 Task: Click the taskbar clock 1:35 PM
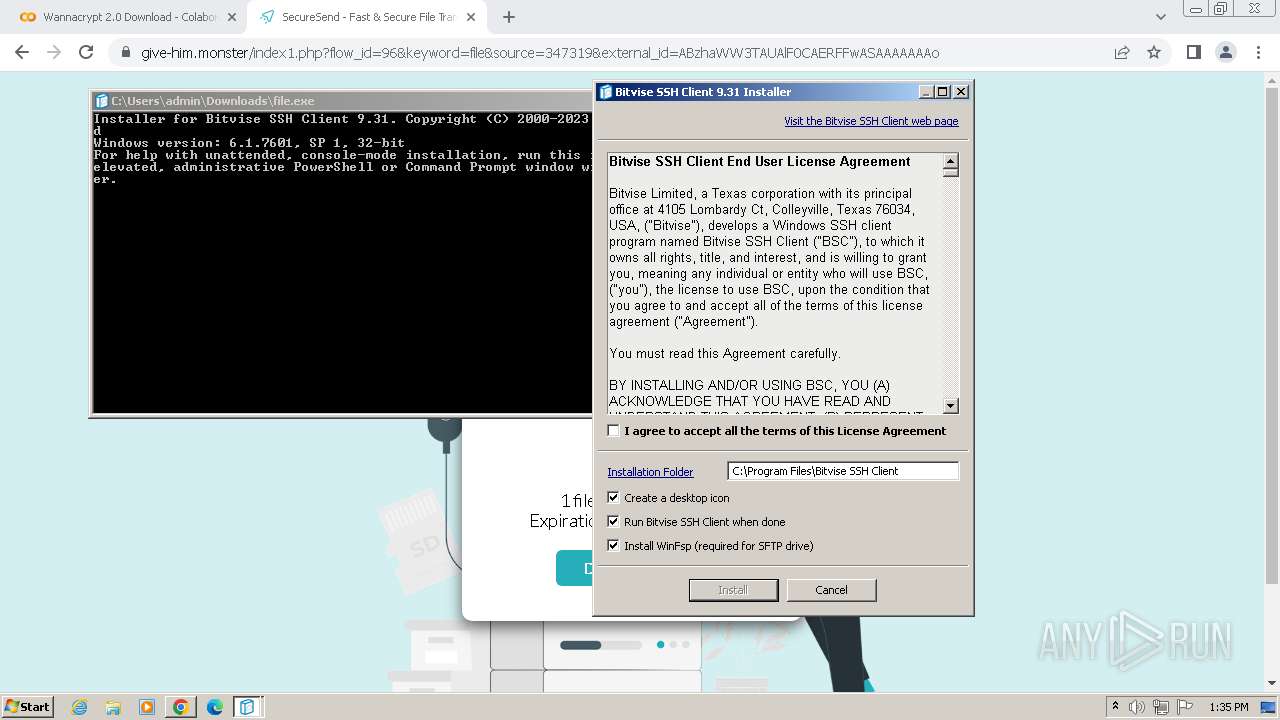click(1229, 707)
